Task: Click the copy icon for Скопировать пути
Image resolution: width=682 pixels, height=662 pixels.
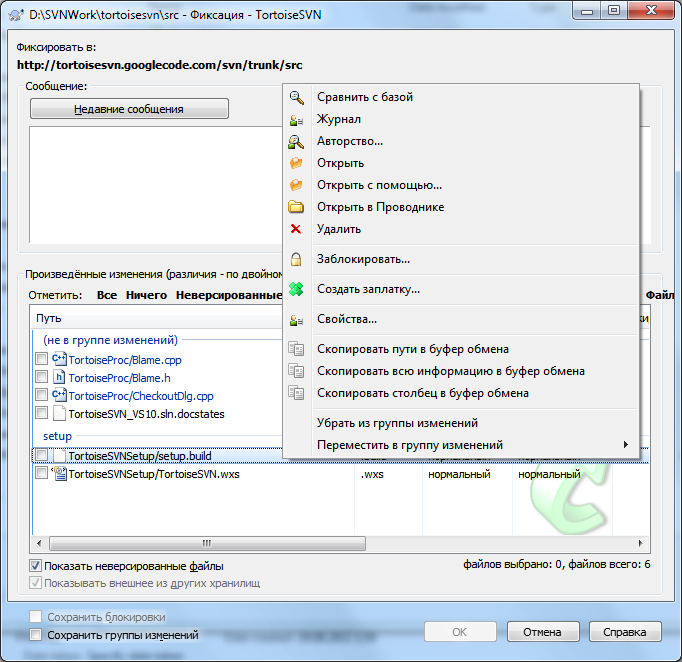Action: click(297, 349)
